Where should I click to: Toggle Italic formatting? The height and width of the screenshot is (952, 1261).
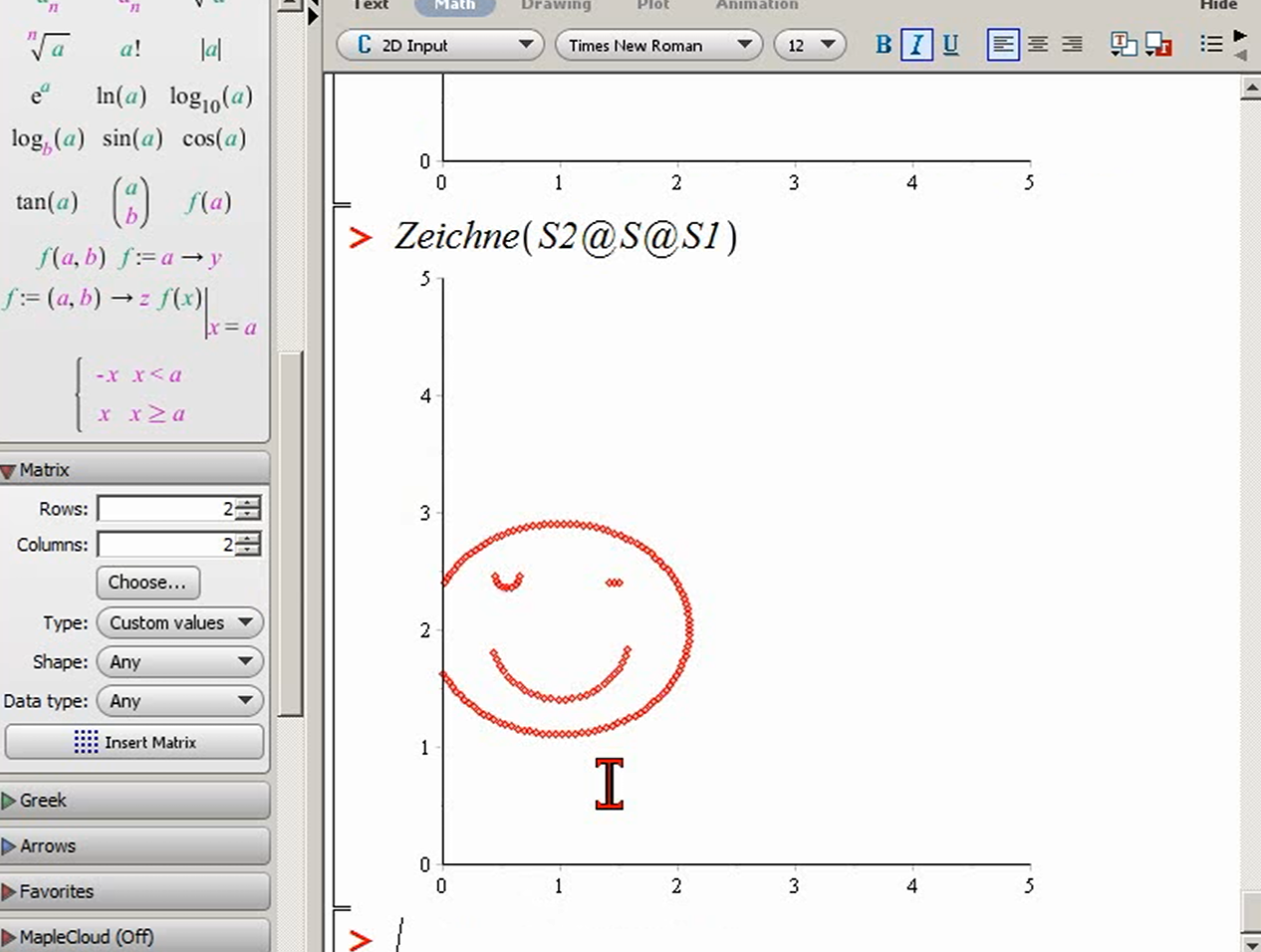(x=916, y=45)
